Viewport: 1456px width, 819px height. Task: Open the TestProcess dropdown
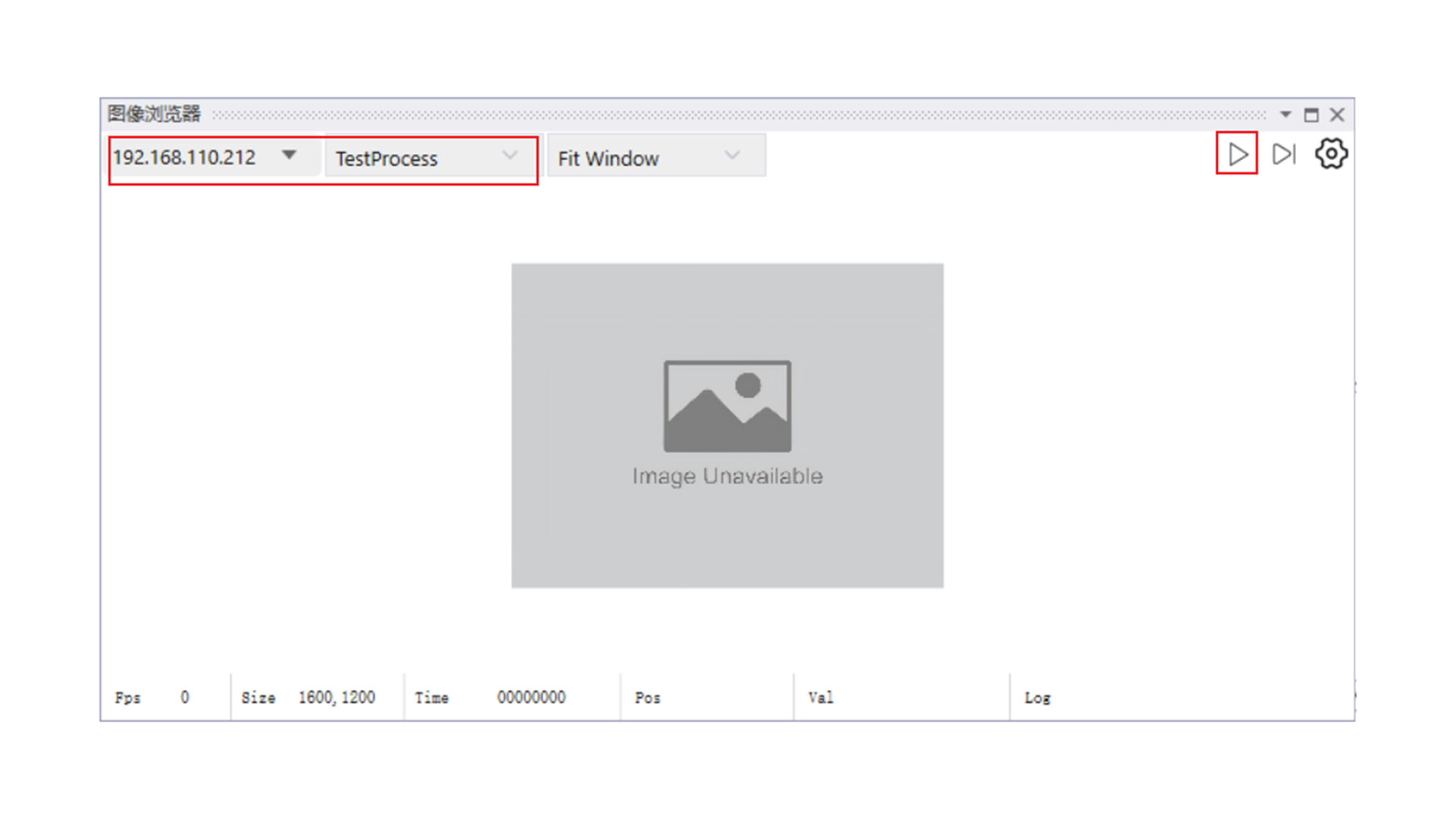[x=428, y=158]
